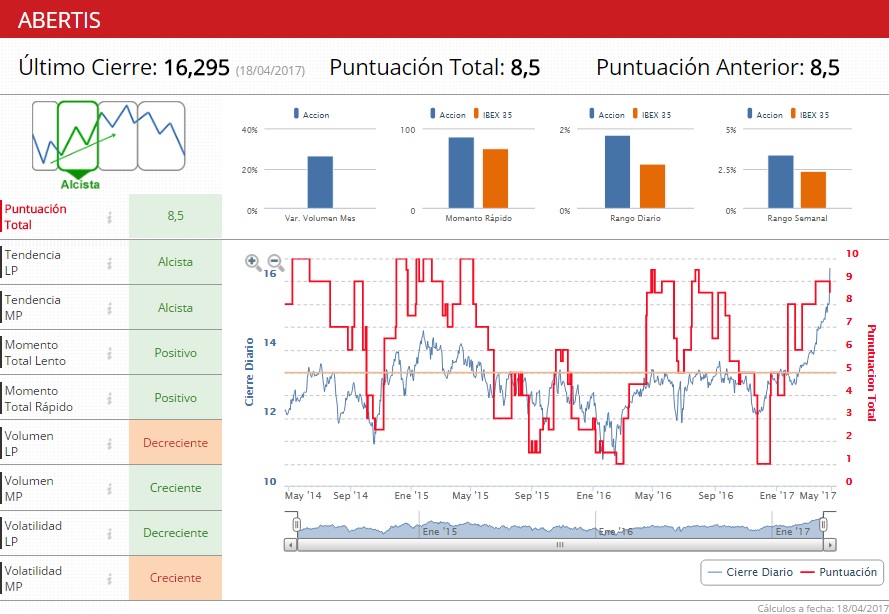Toggle Accion legend in Rango Diario chart
This screenshot has height=614, width=889.
607,114
